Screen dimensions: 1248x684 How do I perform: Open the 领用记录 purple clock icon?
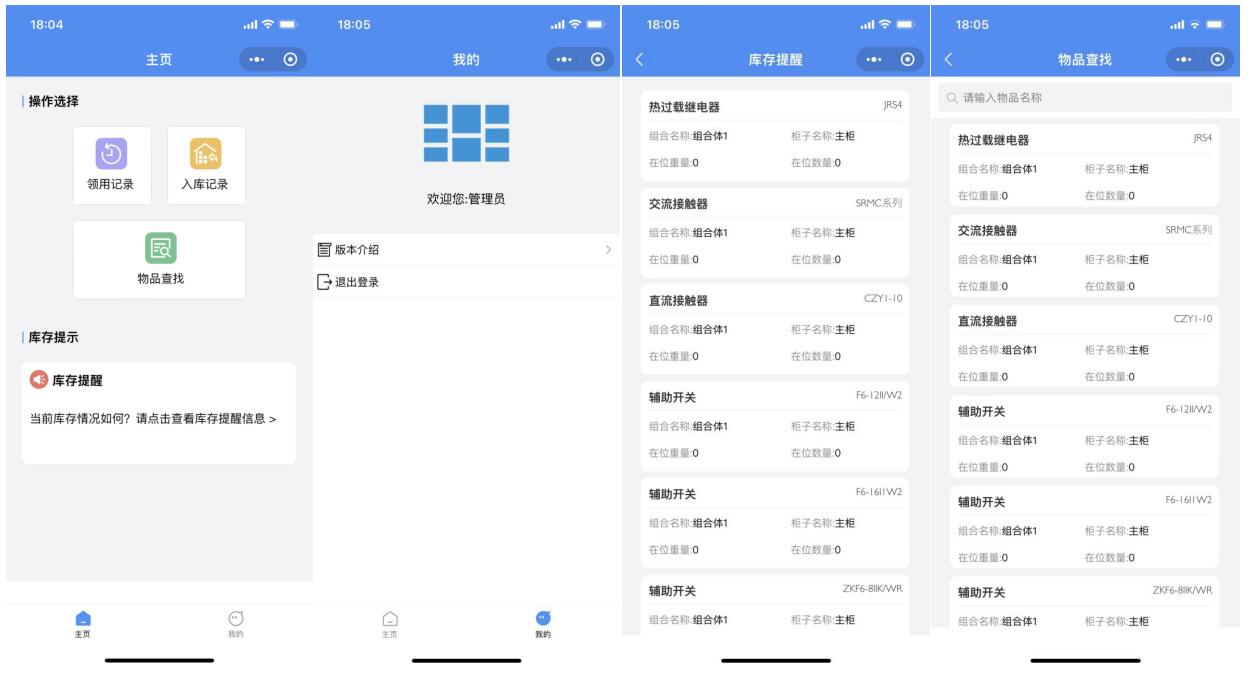[x=110, y=154]
